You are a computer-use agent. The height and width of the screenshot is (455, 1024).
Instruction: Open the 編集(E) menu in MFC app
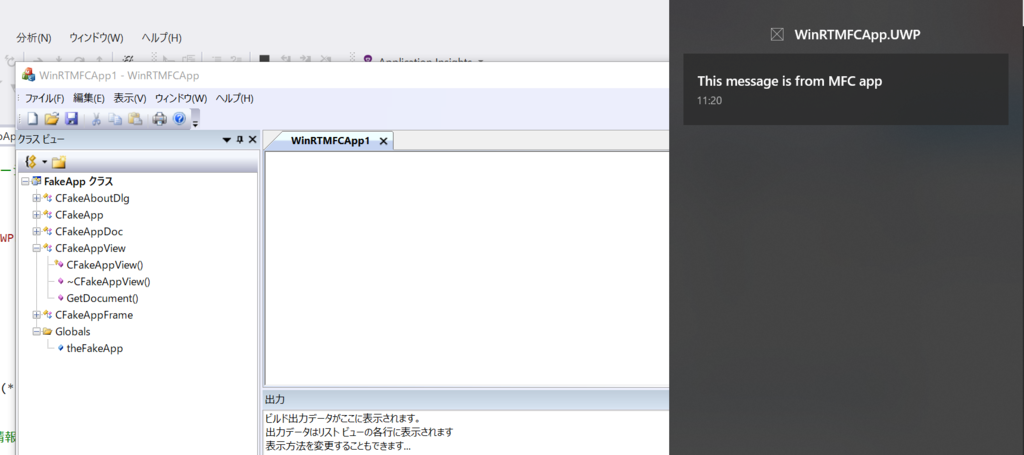tap(89, 99)
